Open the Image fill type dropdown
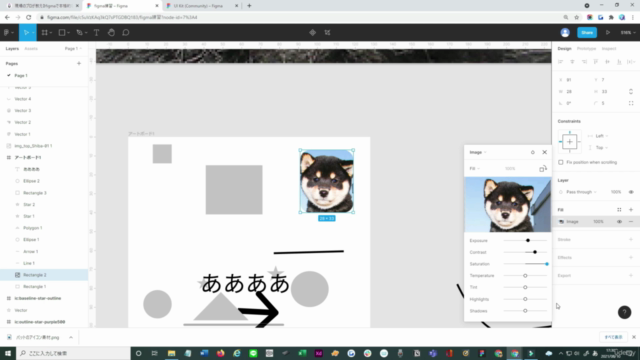640x360 pixels. click(x=478, y=152)
